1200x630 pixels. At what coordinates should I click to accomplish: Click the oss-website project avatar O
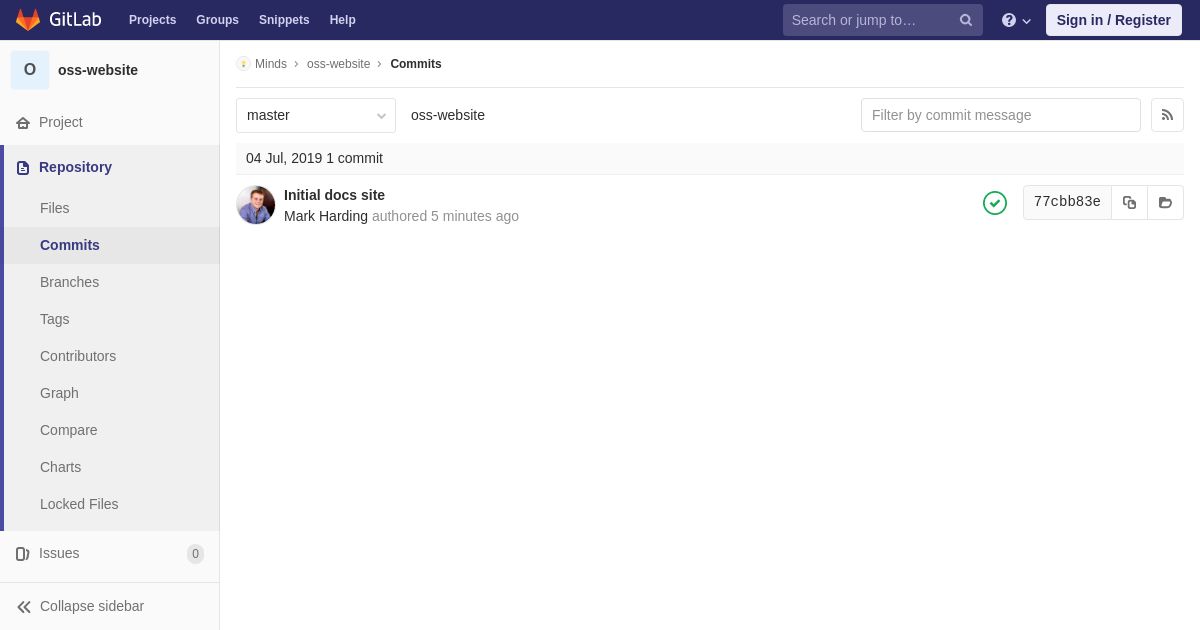(30, 70)
